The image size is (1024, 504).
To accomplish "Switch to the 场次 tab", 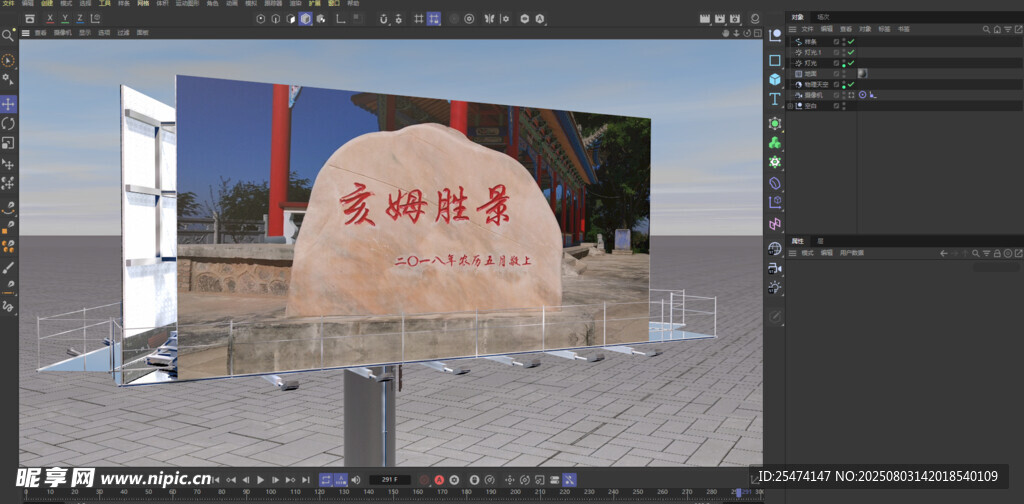I will (x=823, y=17).
